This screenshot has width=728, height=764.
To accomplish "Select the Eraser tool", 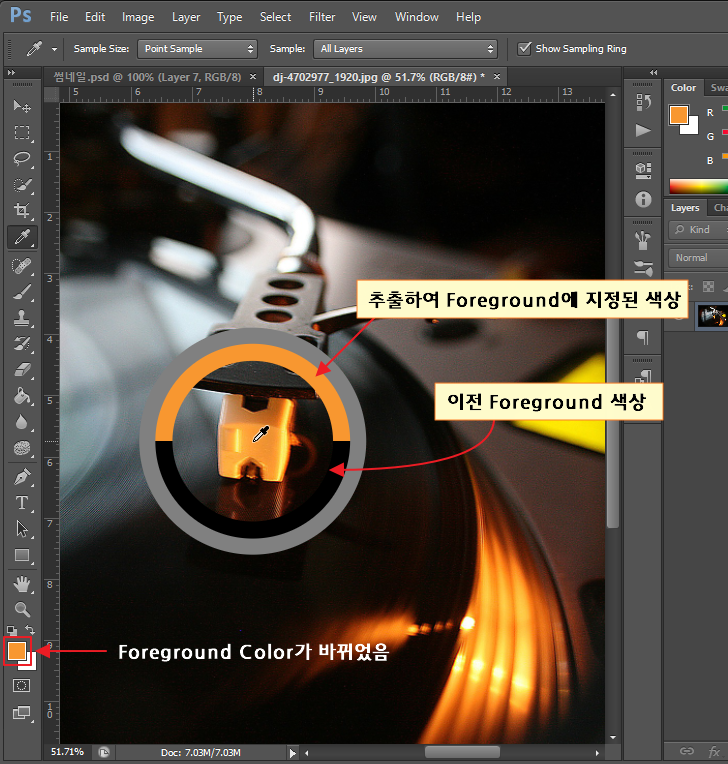I will pyautogui.click(x=21, y=370).
